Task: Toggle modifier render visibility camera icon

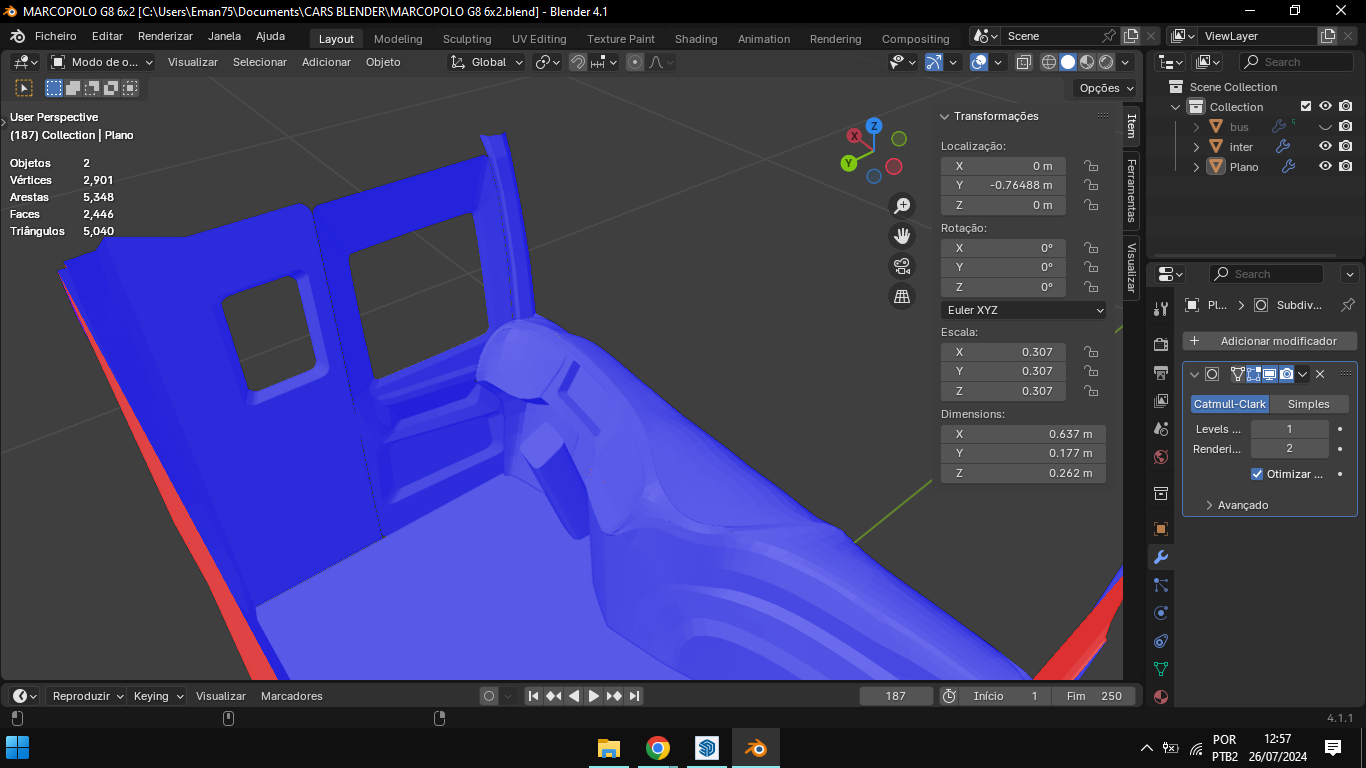Action: tap(1287, 374)
